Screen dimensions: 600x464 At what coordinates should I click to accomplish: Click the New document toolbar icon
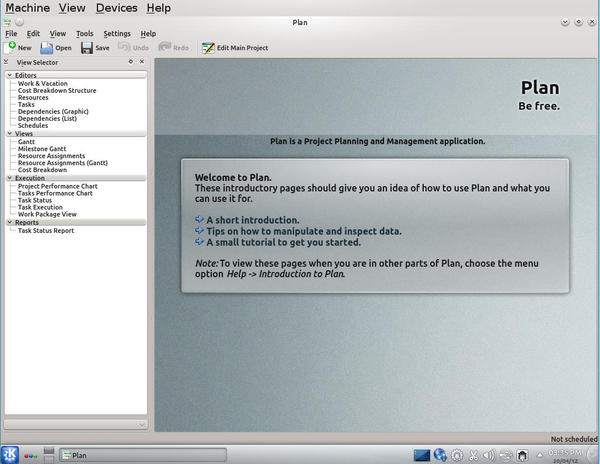click(x=11, y=47)
